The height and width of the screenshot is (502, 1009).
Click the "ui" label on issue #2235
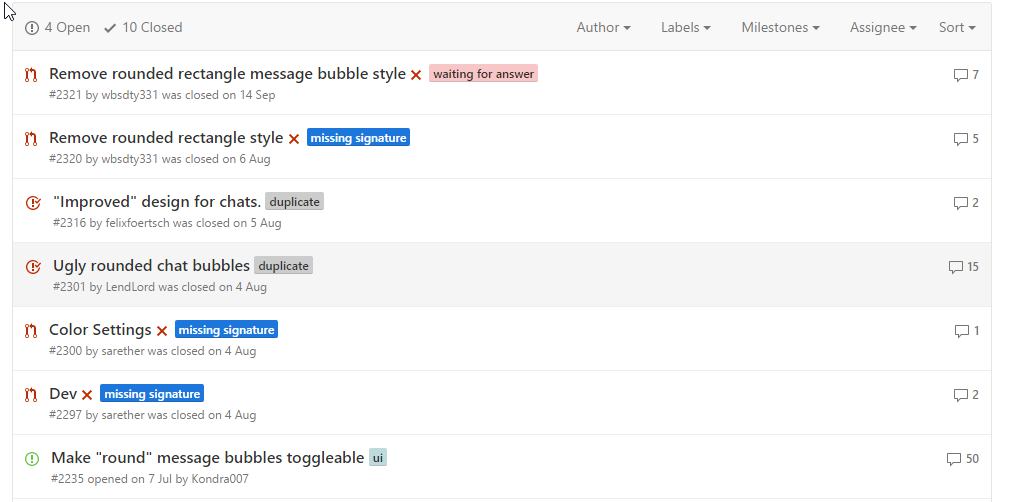tap(378, 458)
